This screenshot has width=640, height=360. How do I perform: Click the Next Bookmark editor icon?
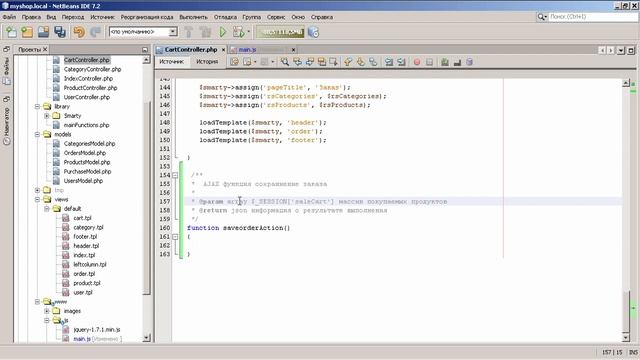tap(360, 62)
